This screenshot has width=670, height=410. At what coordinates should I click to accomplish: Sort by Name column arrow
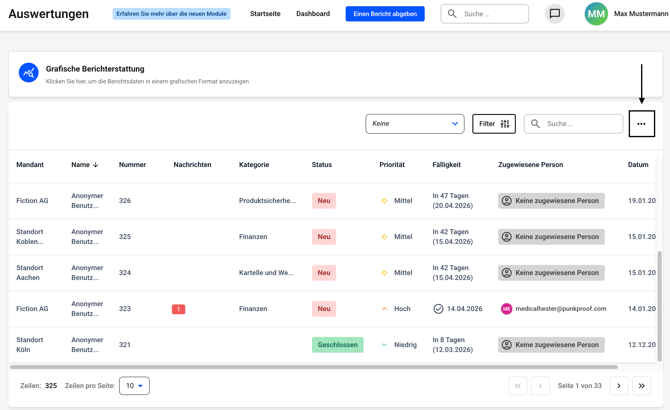click(95, 165)
